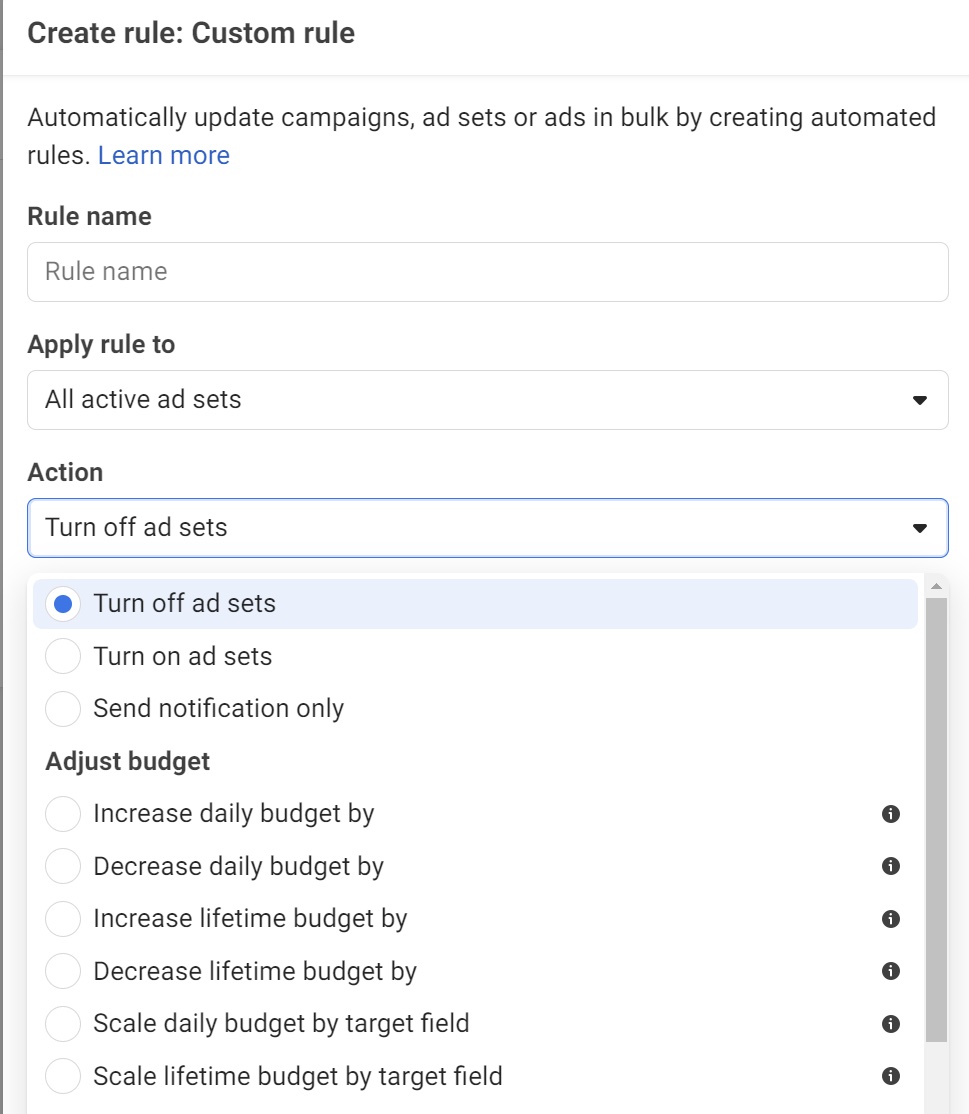
Task: Click the Action field showing Turn off ad sets
Action: (487, 528)
